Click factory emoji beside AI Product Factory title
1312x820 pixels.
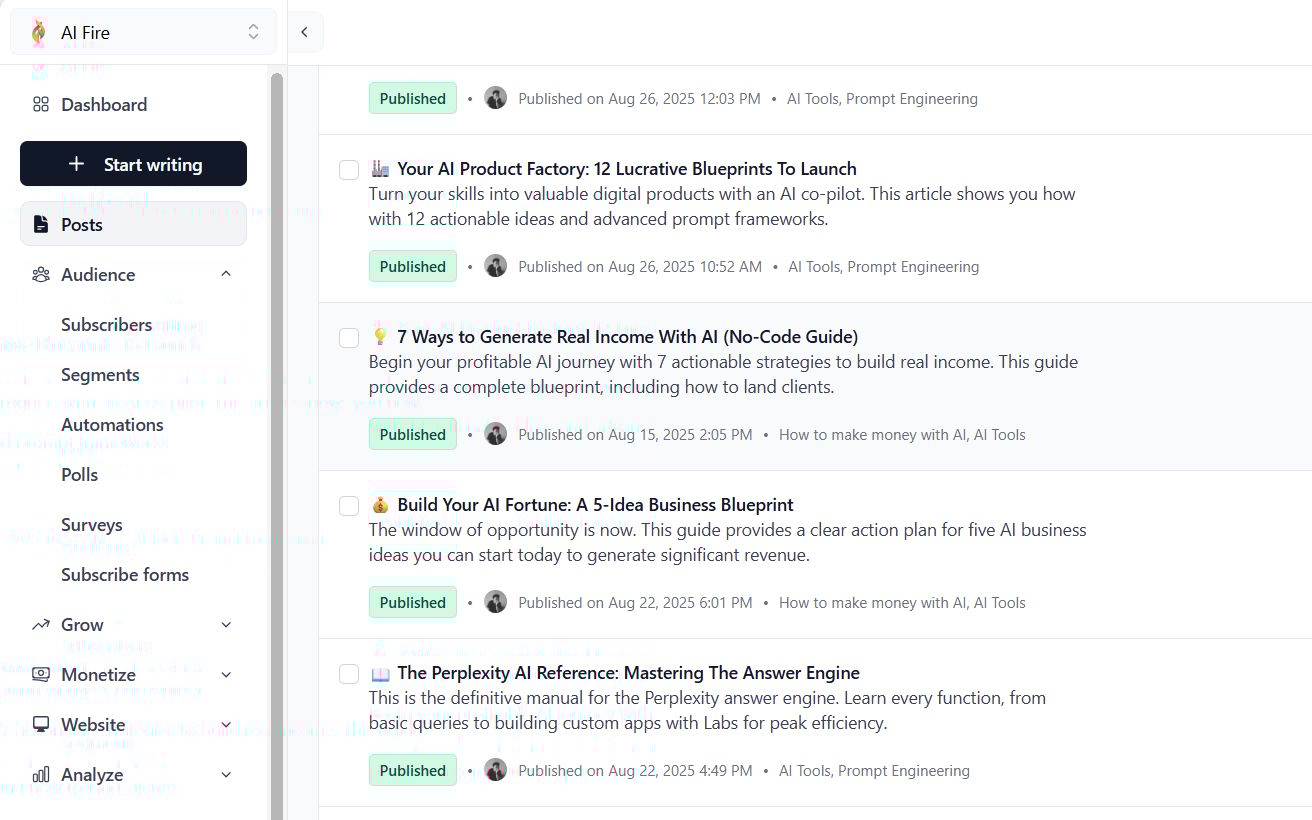point(380,168)
